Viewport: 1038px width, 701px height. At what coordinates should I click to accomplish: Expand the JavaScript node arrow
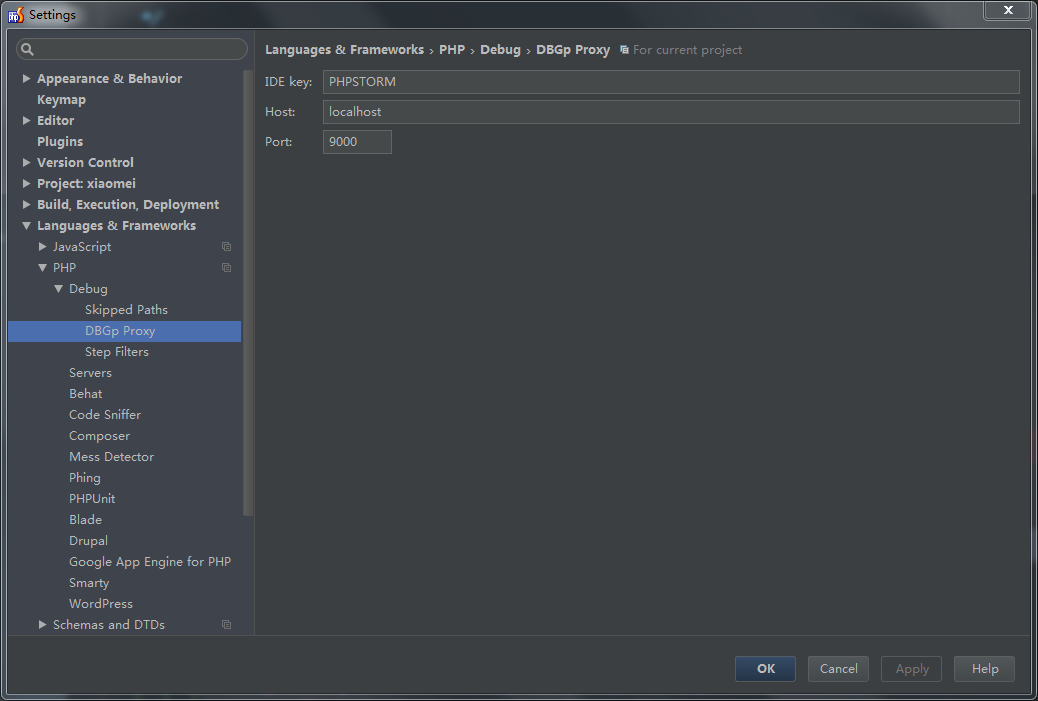[x=42, y=247]
